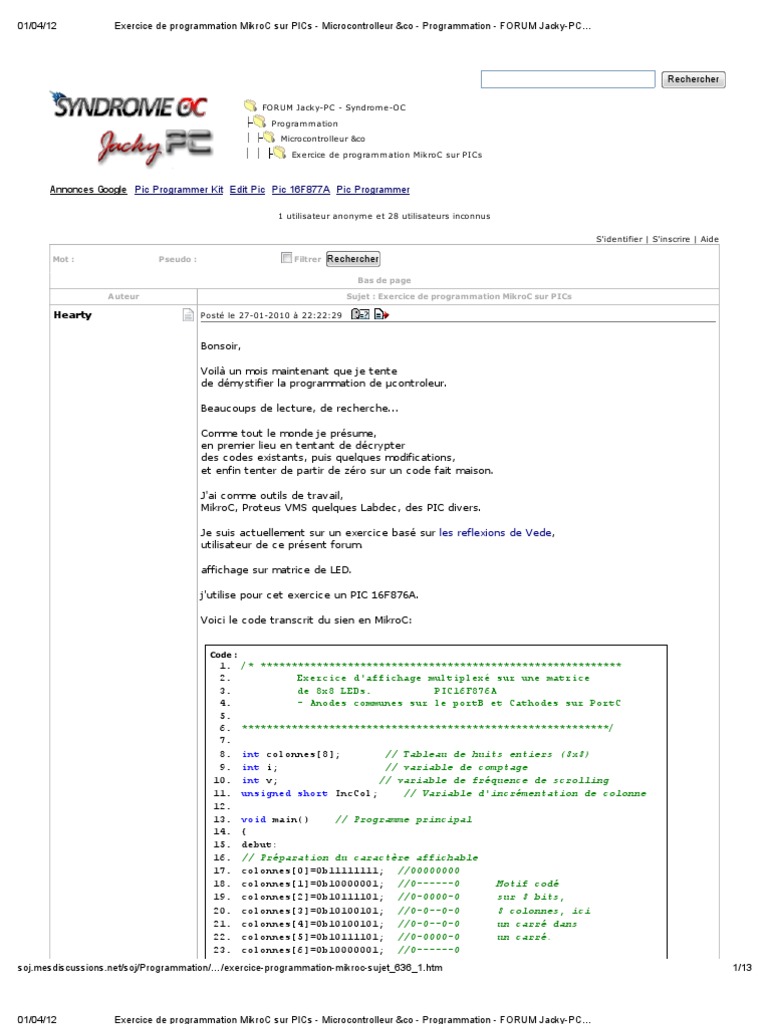Viewport: 768px width, 1024px height.
Task: Follow the 'les reflexions de Vede' link
Action: [495, 533]
